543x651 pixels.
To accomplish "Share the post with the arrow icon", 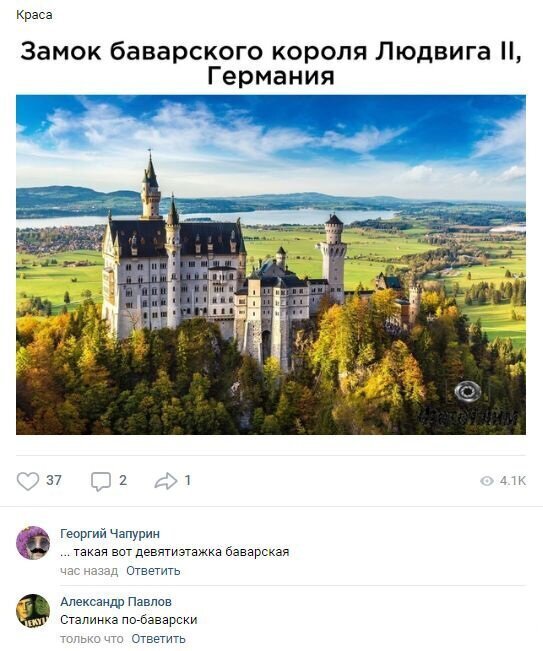I will 166,481.
